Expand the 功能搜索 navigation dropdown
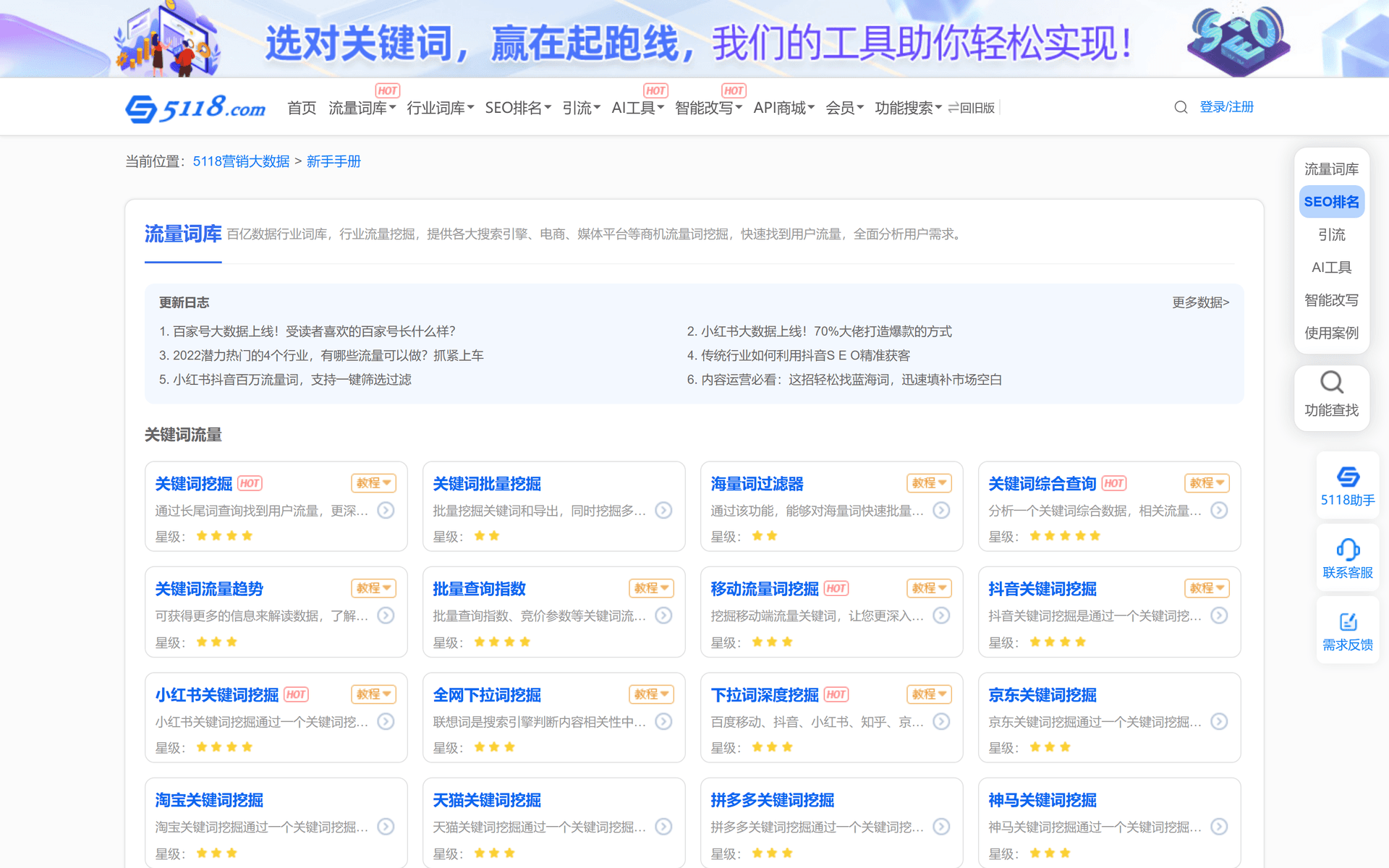 coord(908,108)
